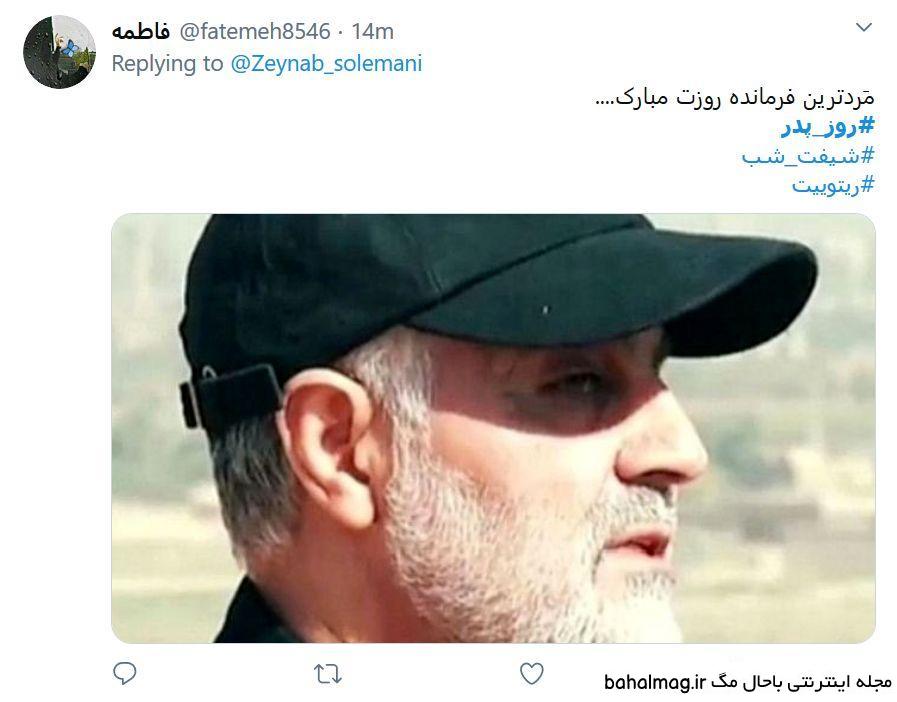Visit the @Zeynab_solemani mentioned profile
Screen dimensions: 897x702
326,64
